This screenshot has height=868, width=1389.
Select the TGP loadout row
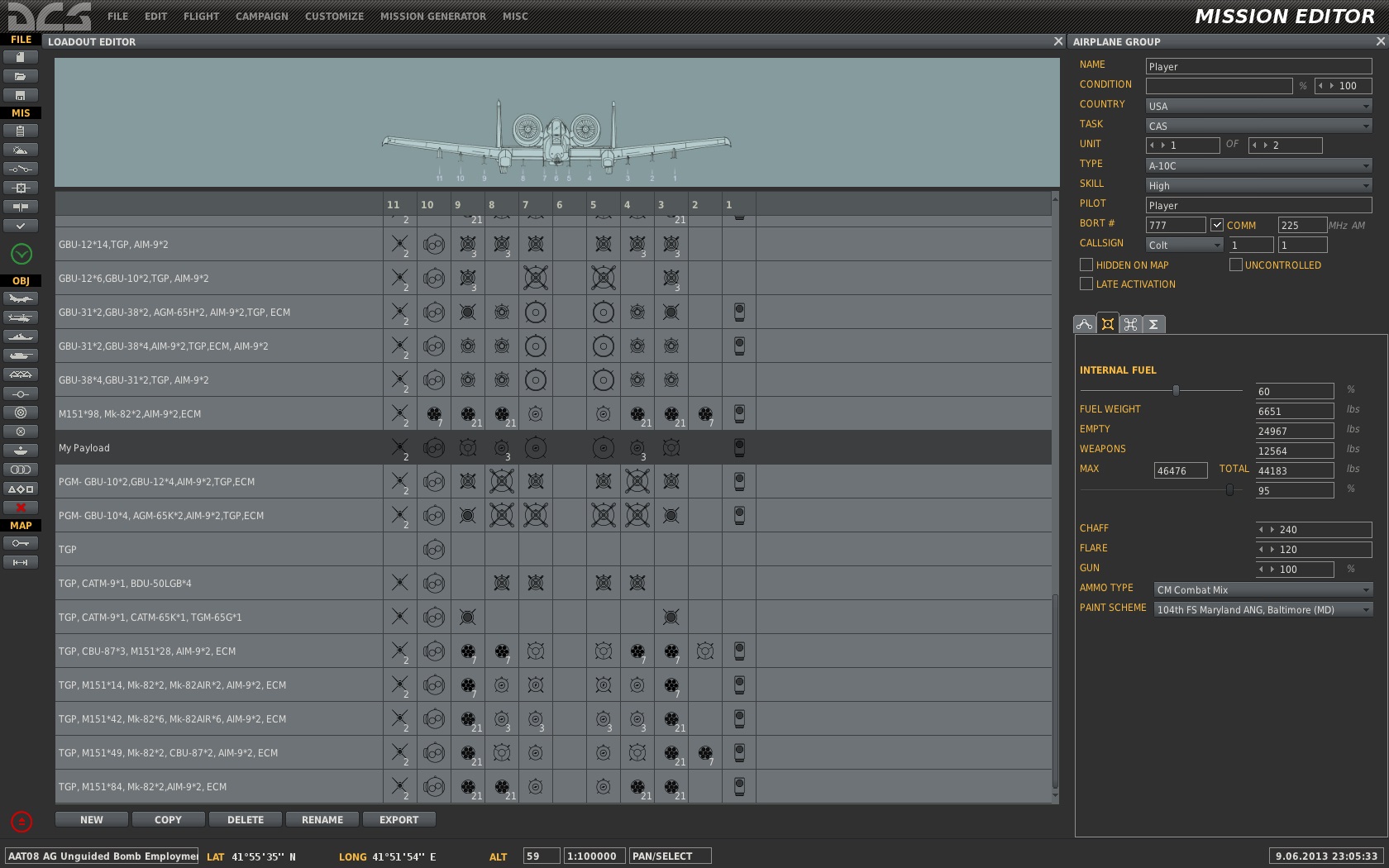(553, 549)
